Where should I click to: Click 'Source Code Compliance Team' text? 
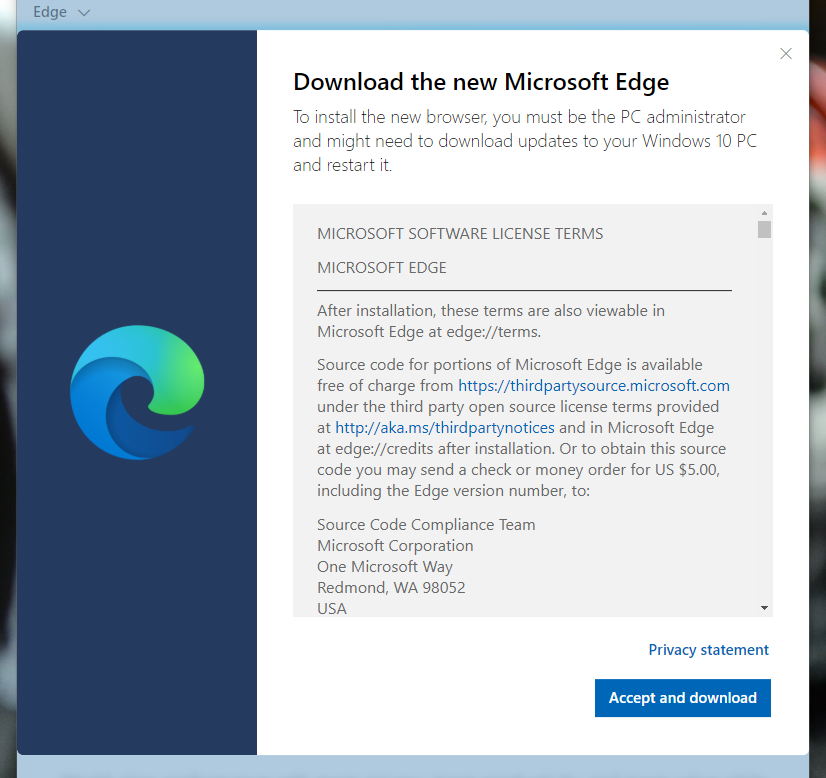(x=426, y=525)
